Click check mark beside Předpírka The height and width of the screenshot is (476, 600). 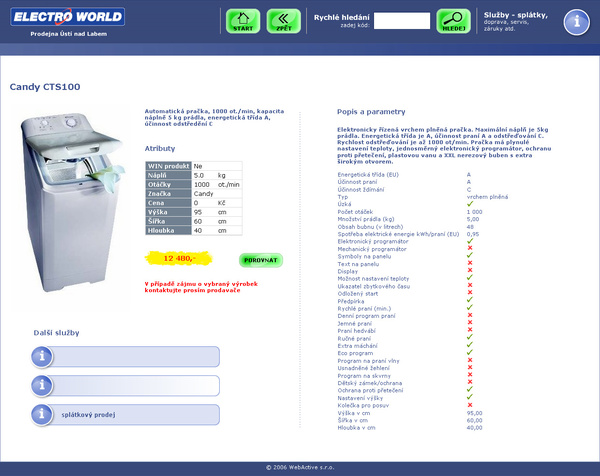click(470, 300)
